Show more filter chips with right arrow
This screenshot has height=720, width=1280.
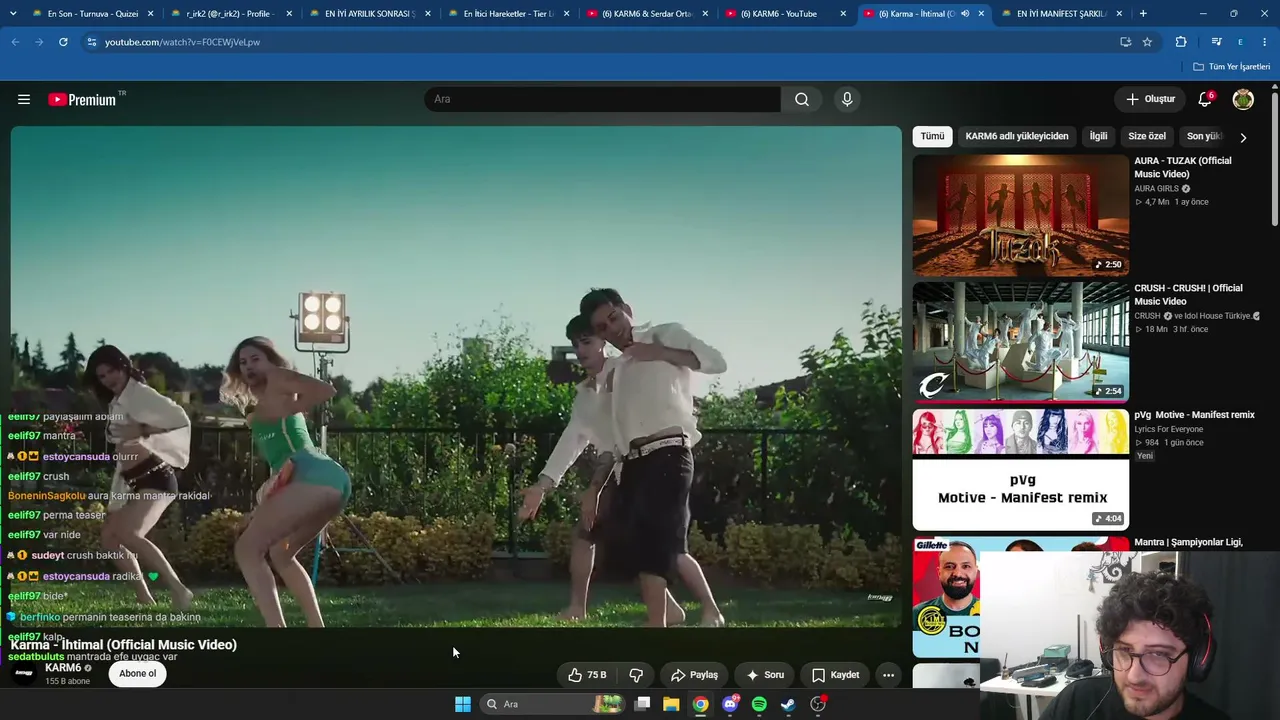coord(1243,137)
